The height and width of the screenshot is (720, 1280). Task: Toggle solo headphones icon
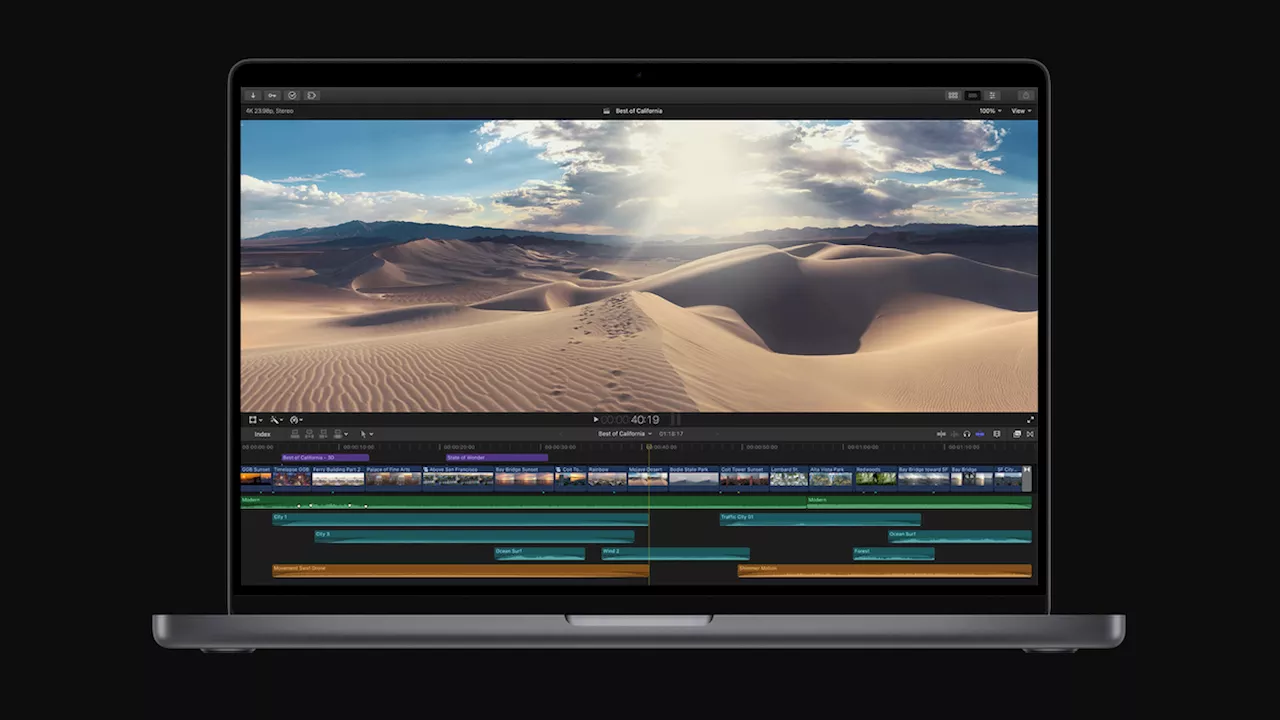(x=967, y=434)
